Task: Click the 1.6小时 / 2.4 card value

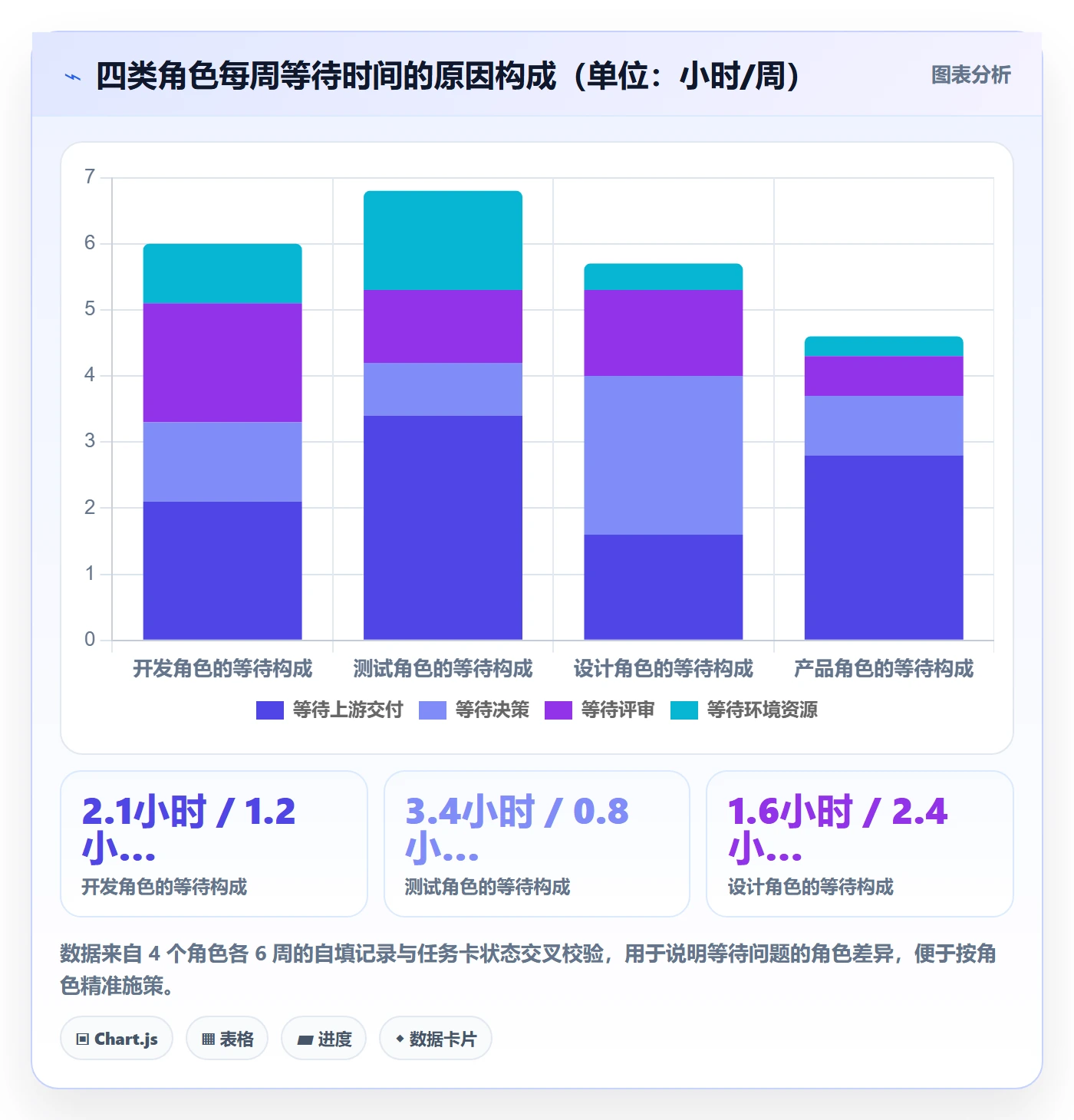Action: click(x=838, y=830)
